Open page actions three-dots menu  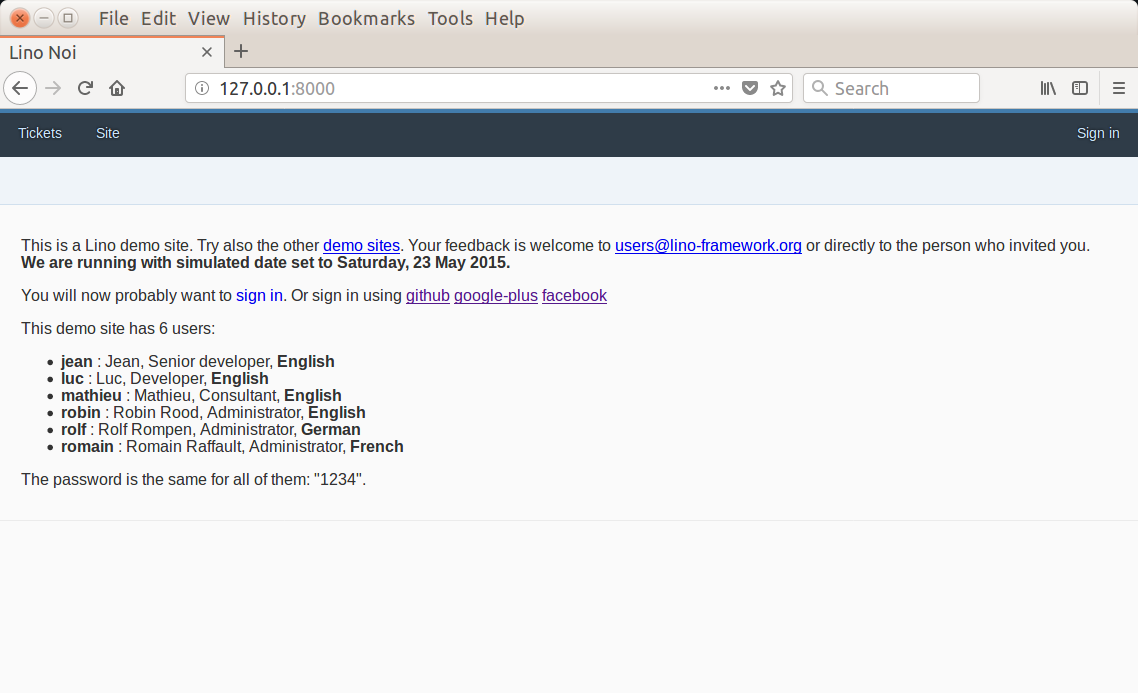[x=721, y=89]
